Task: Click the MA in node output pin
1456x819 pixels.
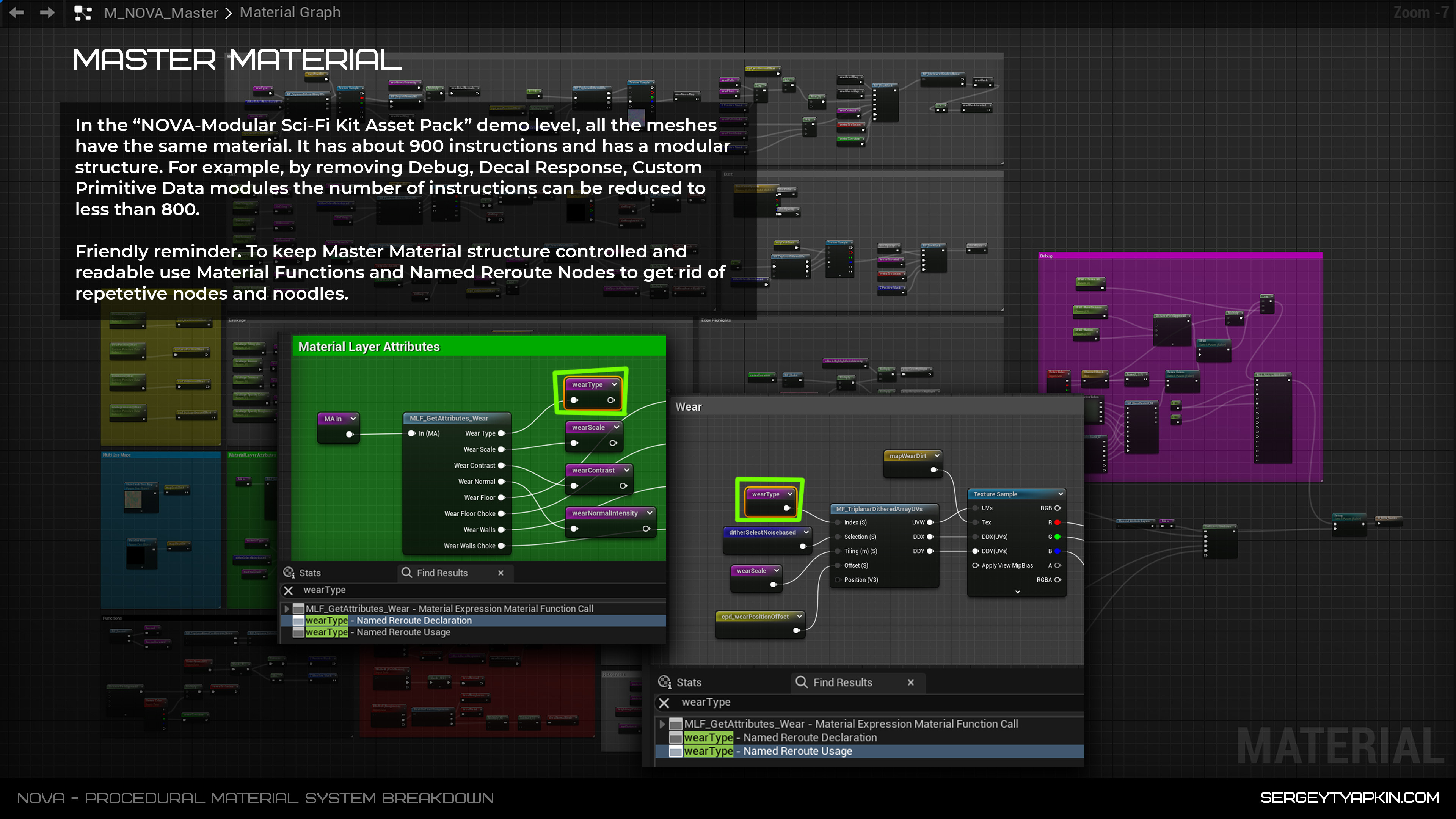Action: coord(349,434)
